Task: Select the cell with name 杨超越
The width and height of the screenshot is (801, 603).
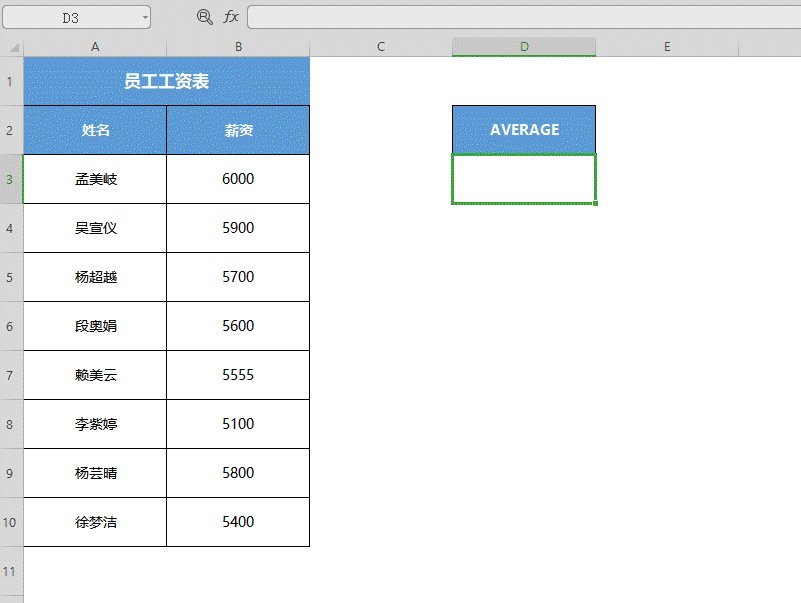Action: [x=95, y=277]
